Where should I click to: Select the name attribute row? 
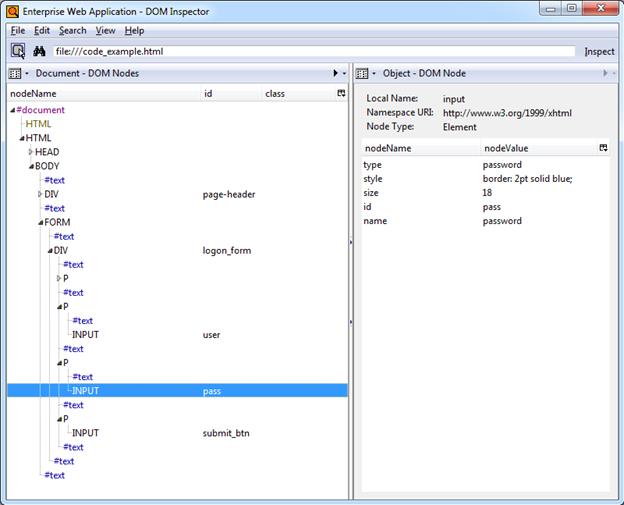tap(485, 221)
